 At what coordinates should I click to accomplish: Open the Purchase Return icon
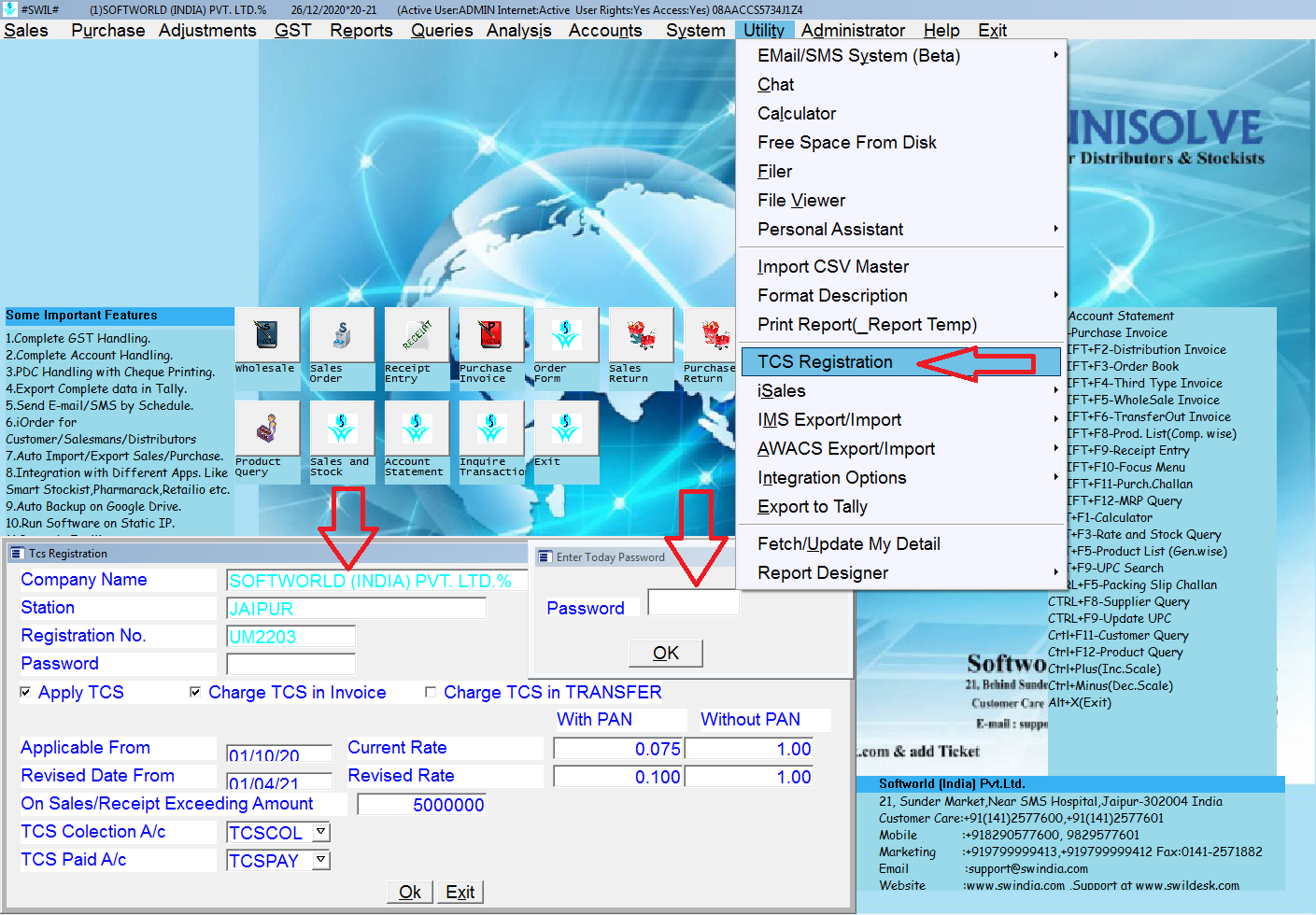[710, 334]
